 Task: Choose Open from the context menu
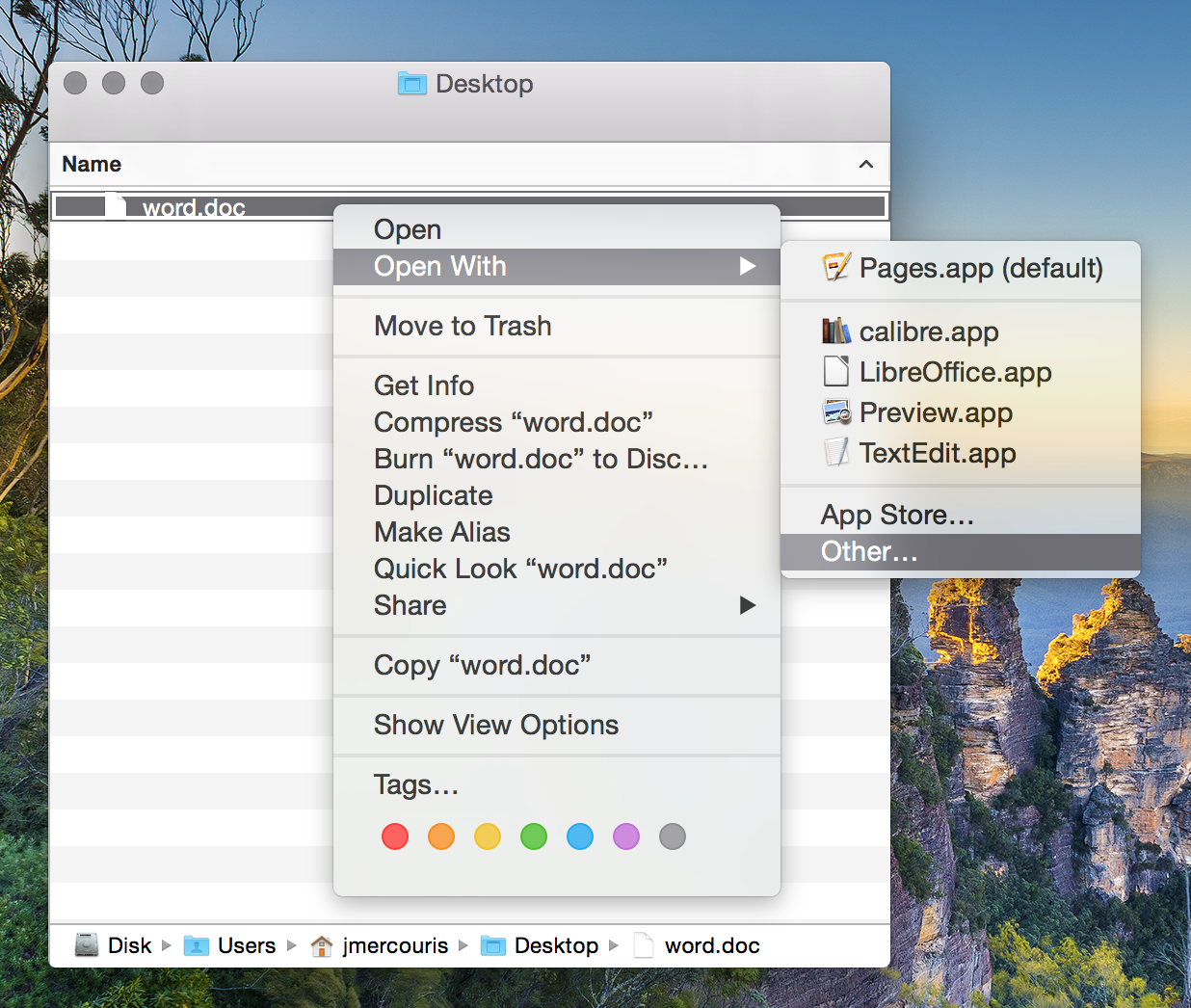point(556,229)
